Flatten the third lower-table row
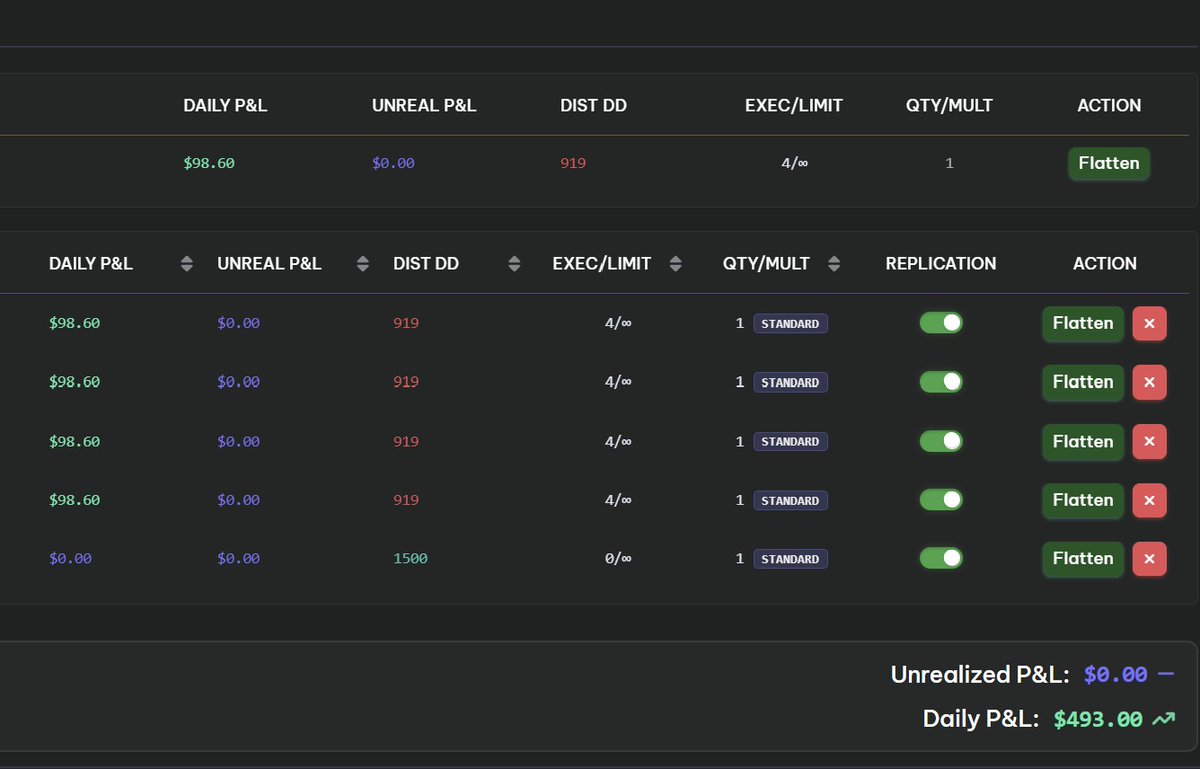Screen dimensions: 1200x769 (1083, 441)
